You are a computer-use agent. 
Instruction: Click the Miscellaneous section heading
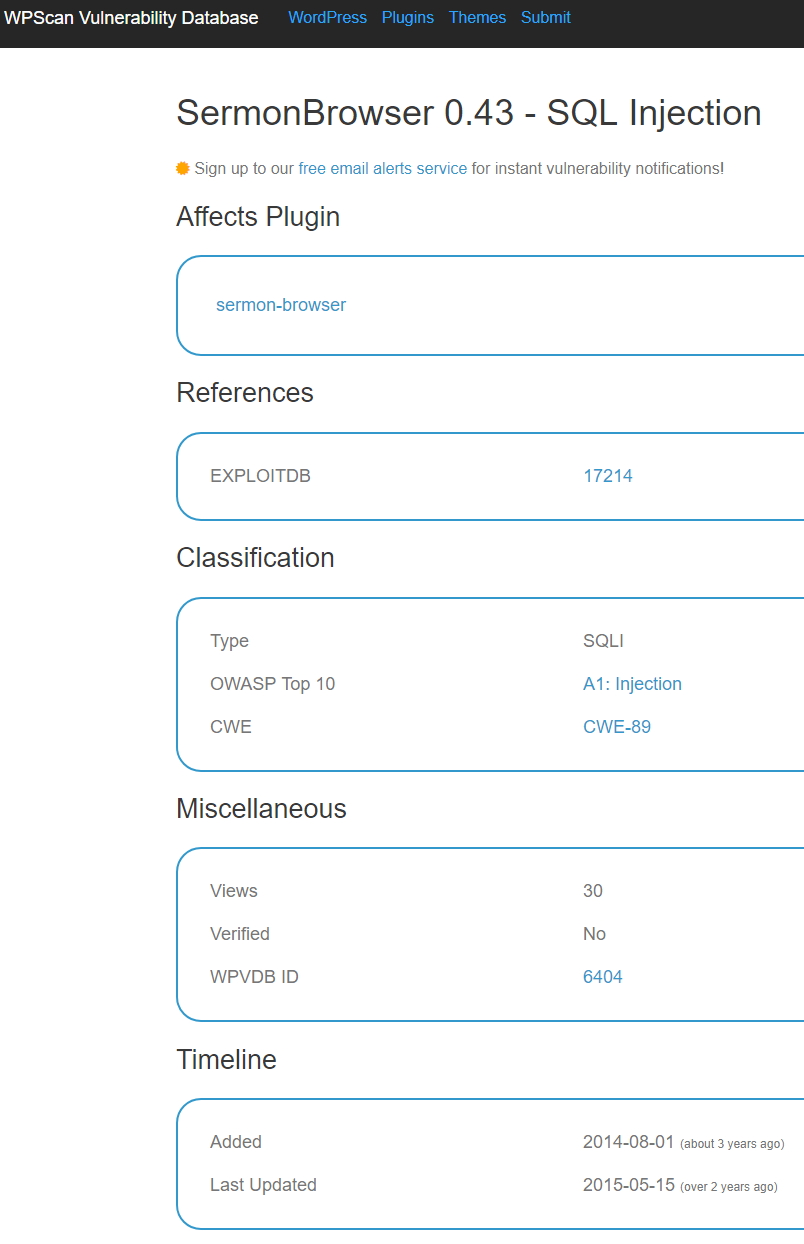(x=261, y=809)
